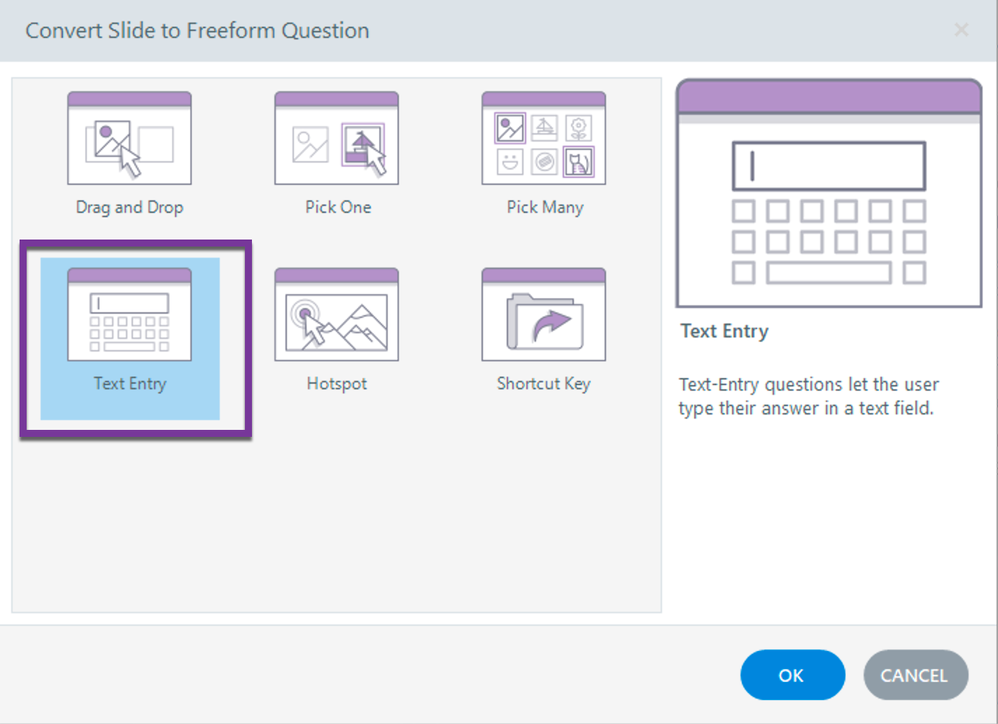Click the "Shortcut Key" label text
Image resolution: width=998 pixels, height=724 pixels.
coord(544,384)
